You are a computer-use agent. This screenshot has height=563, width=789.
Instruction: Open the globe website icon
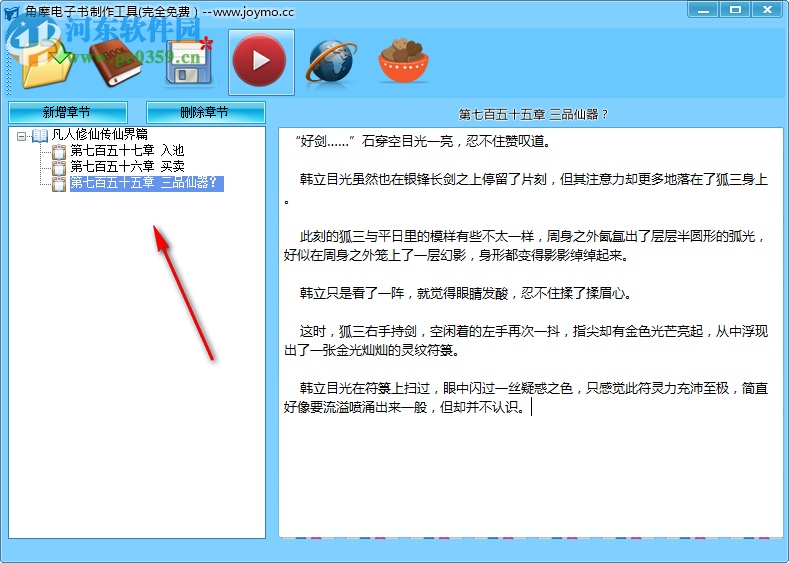coord(331,62)
